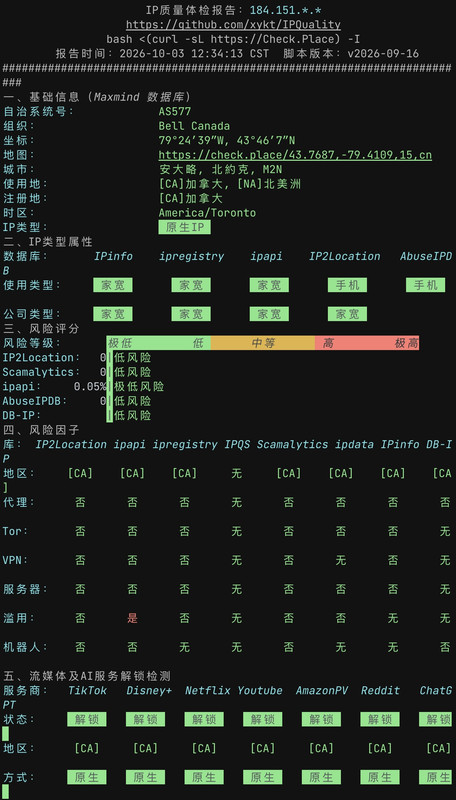Click the green 极低 risk segment
Screen dimensions: 456x800
click(133, 343)
